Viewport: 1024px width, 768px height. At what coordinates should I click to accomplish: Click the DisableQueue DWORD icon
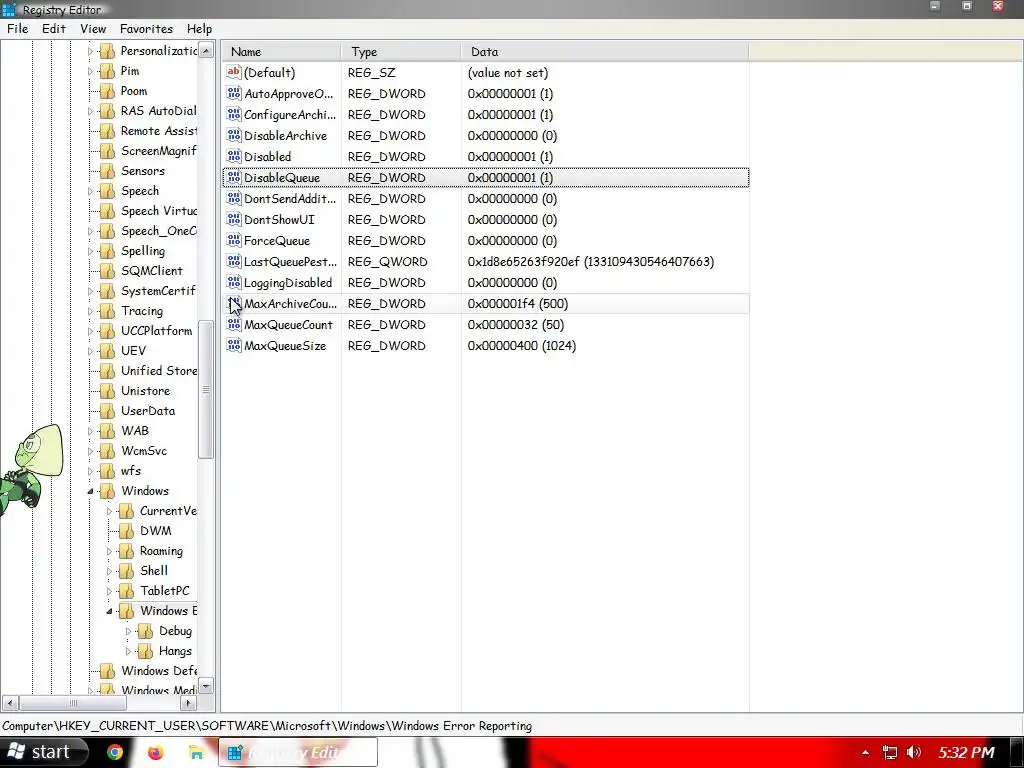[234, 177]
